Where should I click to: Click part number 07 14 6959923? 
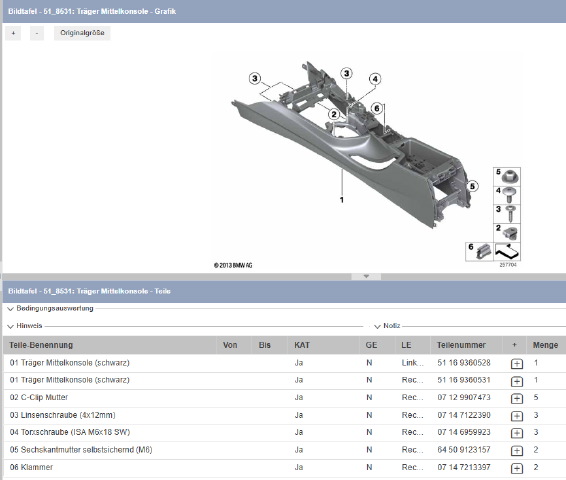(x=464, y=432)
